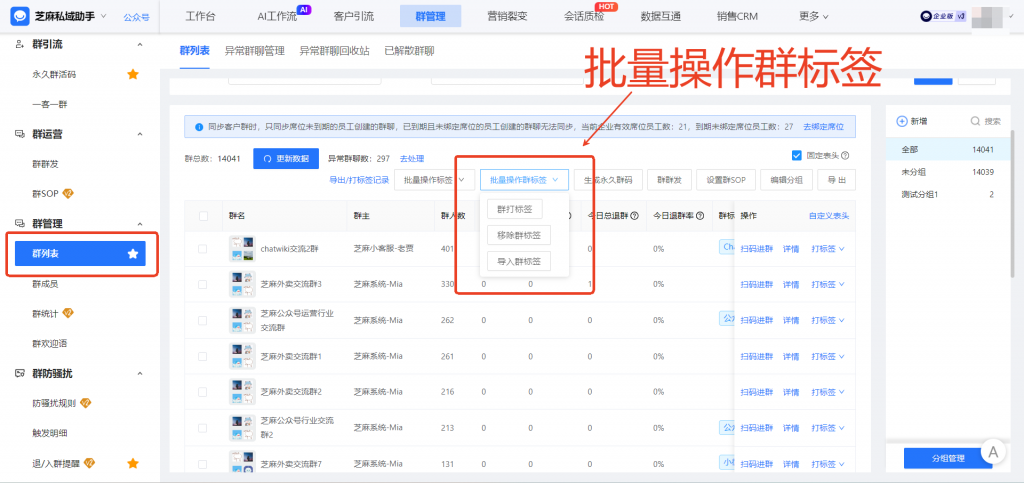This screenshot has height=483, width=1024.
Task: Click the 去处理 link
Action: pos(412,159)
